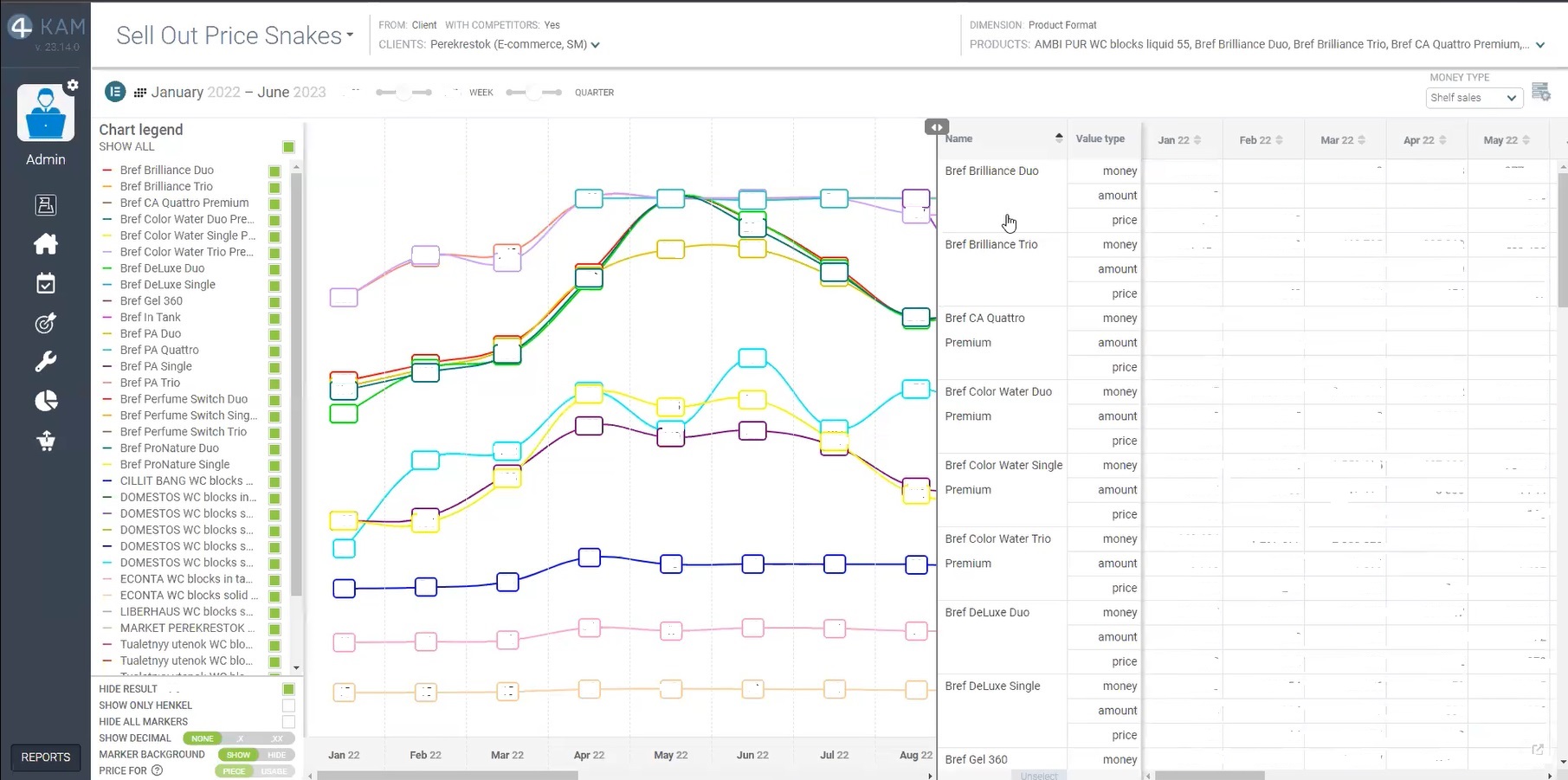Set Show Decimal to .XX
Image resolution: width=1568 pixels, height=780 pixels.
click(277, 738)
